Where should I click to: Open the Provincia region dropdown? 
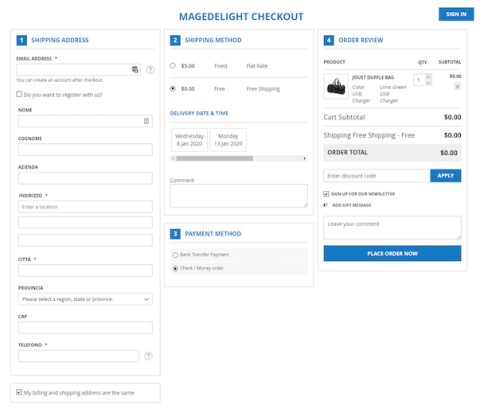(x=85, y=299)
